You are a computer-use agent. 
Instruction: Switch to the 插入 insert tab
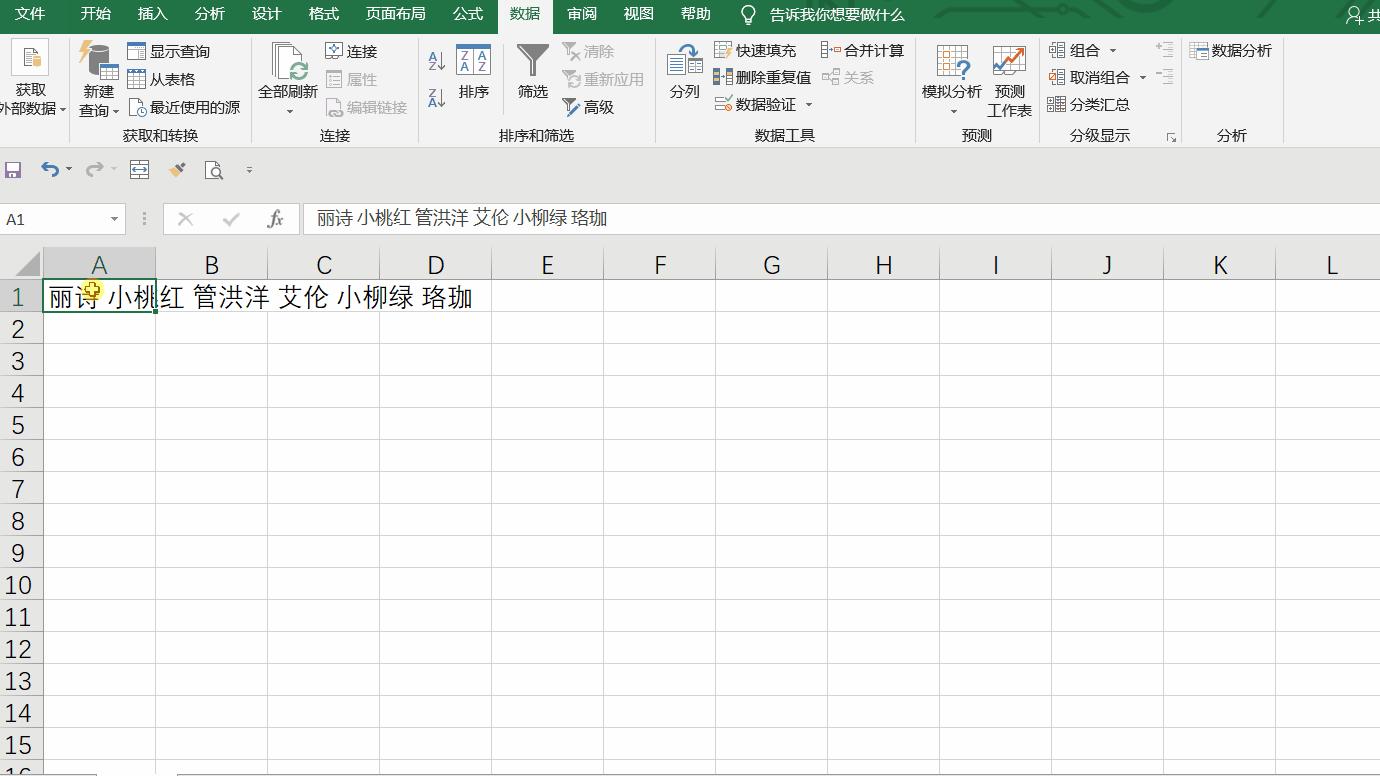pos(152,14)
